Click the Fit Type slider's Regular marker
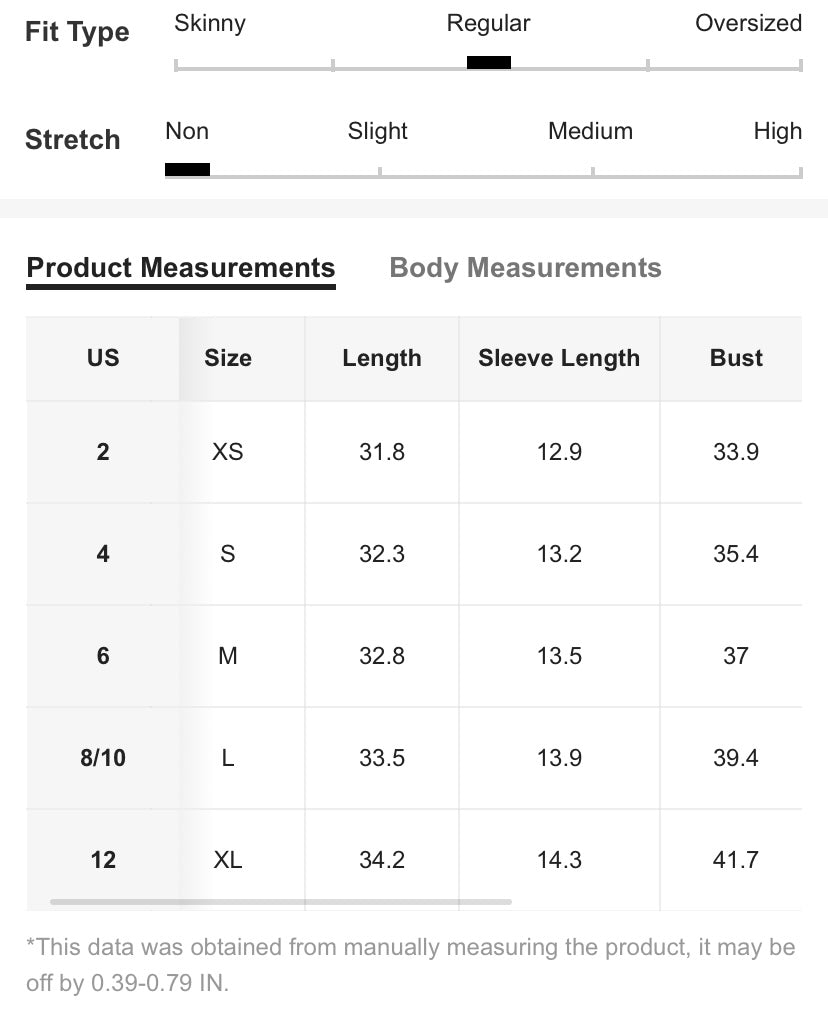The height and width of the screenshot is (1025, 828). point(489,62)
